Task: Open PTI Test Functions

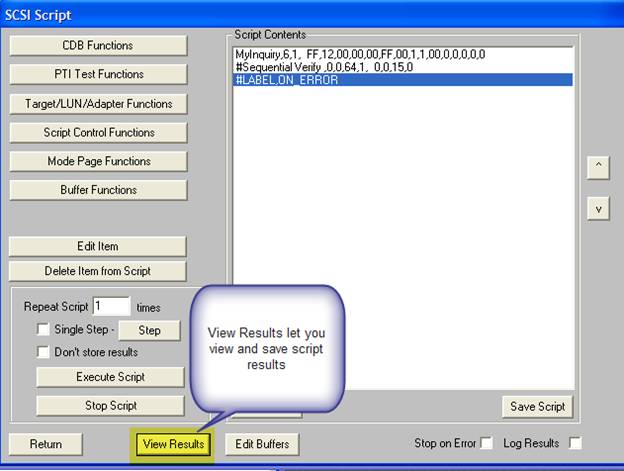Action: pos(98,74)
